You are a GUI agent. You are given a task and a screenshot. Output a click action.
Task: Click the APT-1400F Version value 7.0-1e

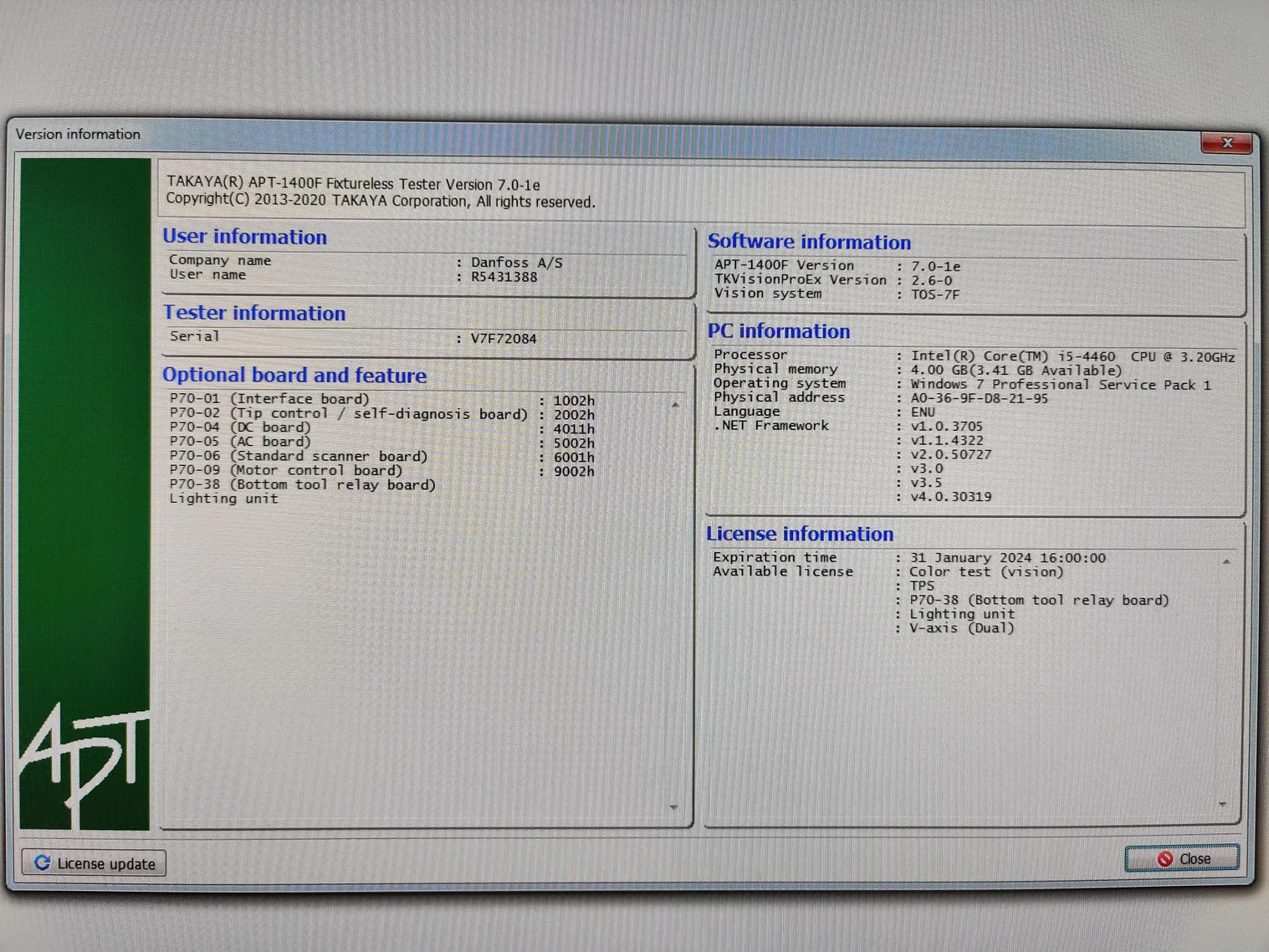coord(935,266)
